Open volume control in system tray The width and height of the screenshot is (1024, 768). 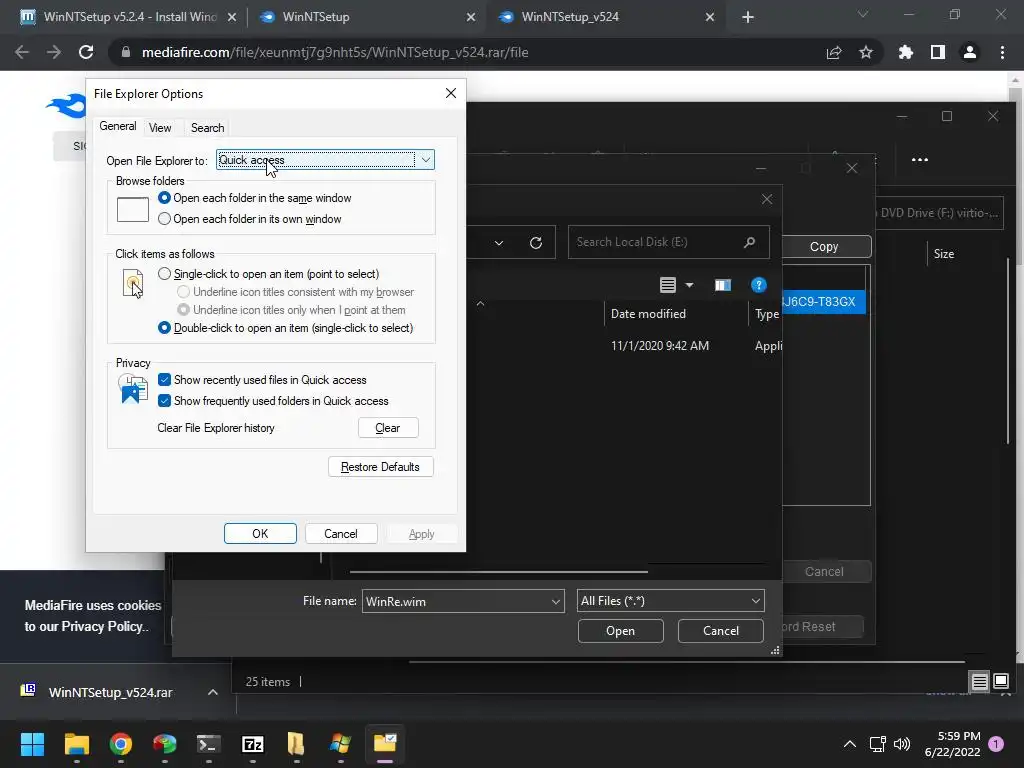(902, 744)
